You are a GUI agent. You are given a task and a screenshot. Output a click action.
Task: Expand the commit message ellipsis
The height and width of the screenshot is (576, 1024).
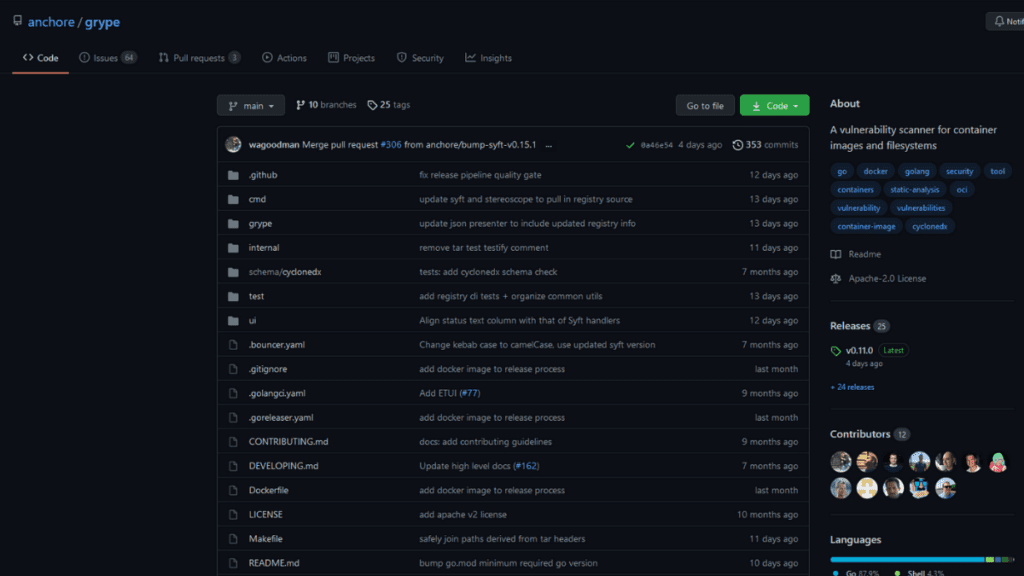(549, 145)
